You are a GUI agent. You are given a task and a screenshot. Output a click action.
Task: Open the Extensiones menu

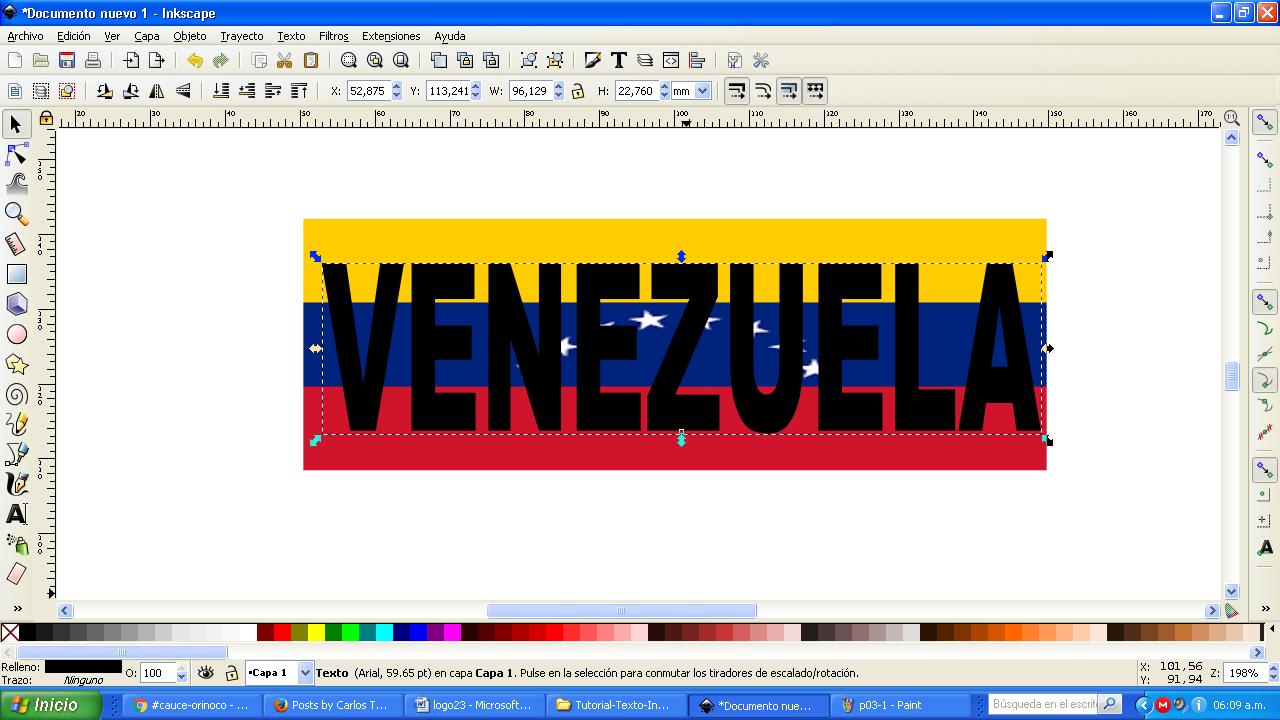click(391, 36)
